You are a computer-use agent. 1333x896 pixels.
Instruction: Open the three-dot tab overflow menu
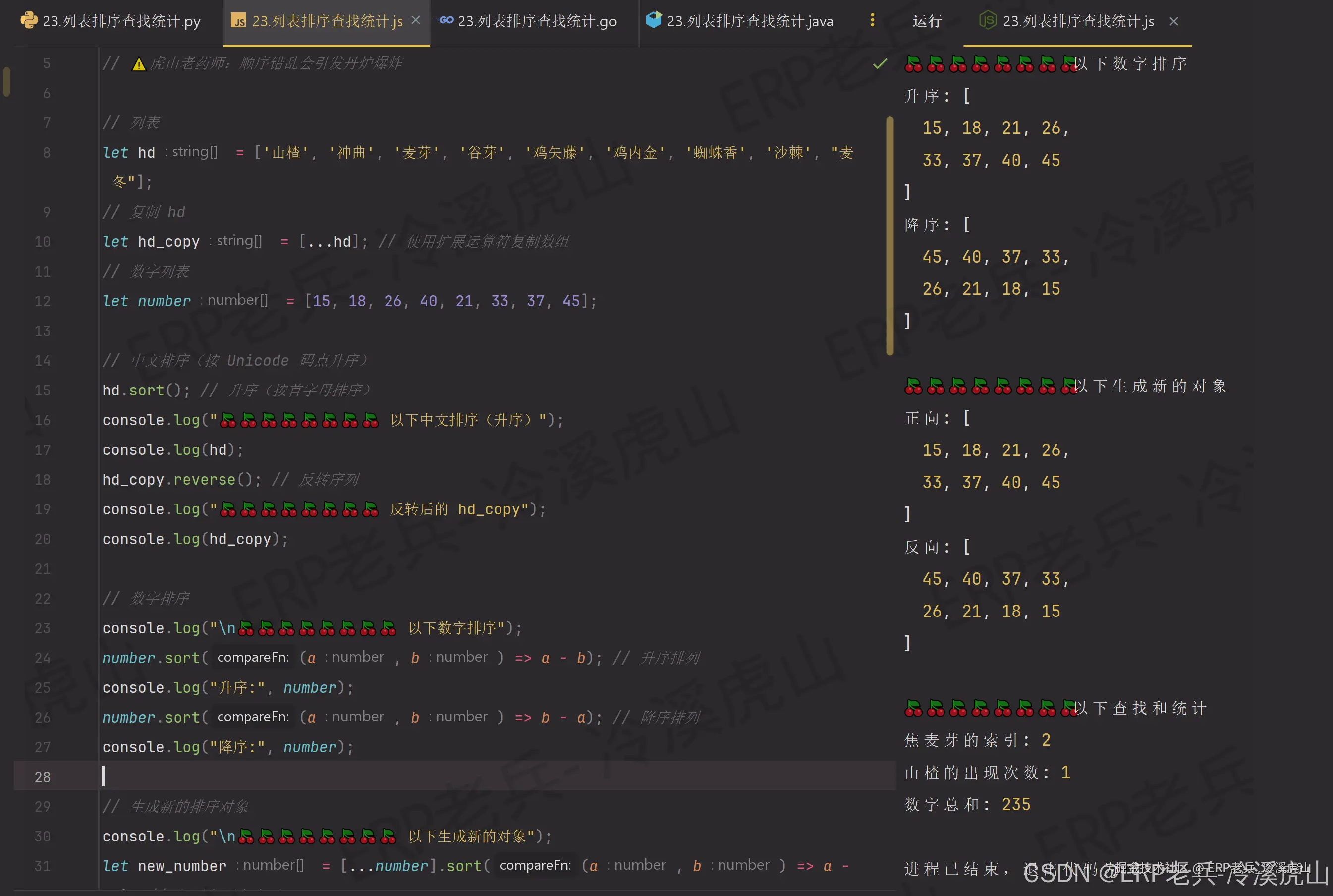(x=873, y=21)
